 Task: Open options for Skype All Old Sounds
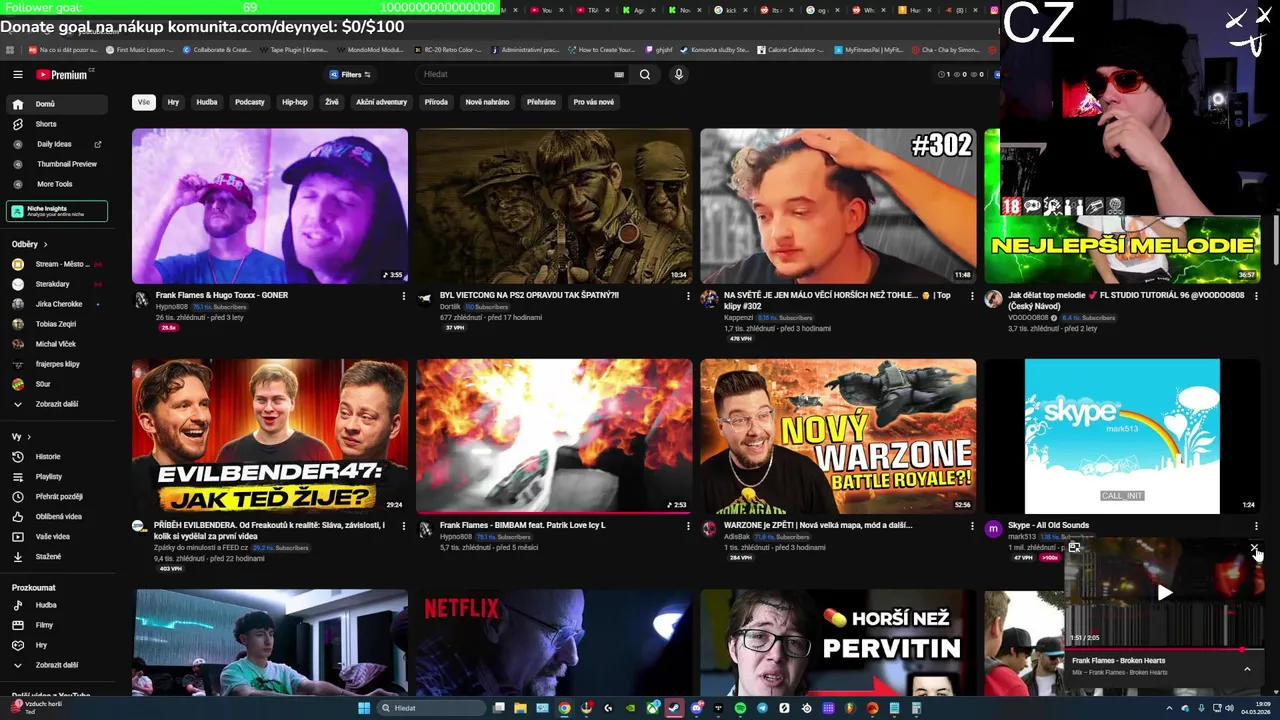[x=1256, y=526]
